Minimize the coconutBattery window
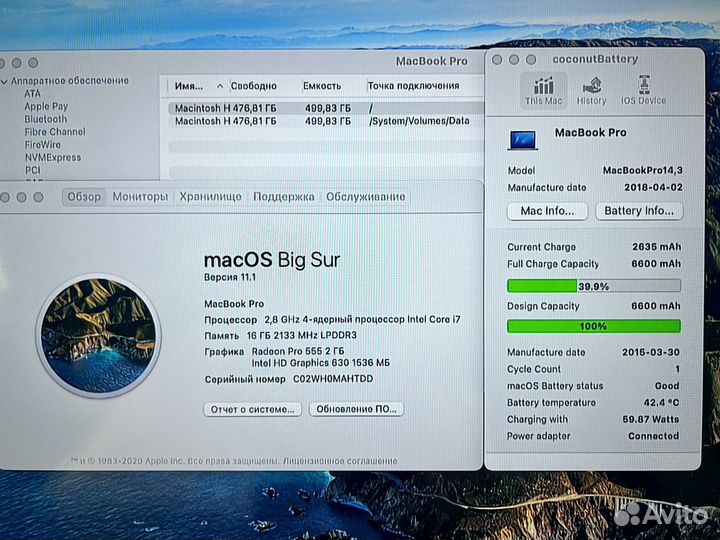Viewport: 720px width, 540px height. (514, 60)
